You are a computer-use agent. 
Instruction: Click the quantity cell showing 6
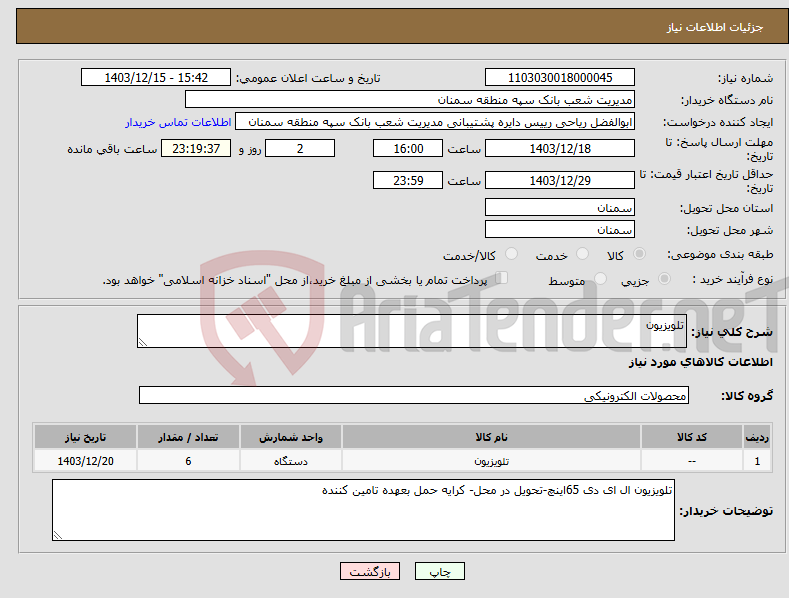188,461
